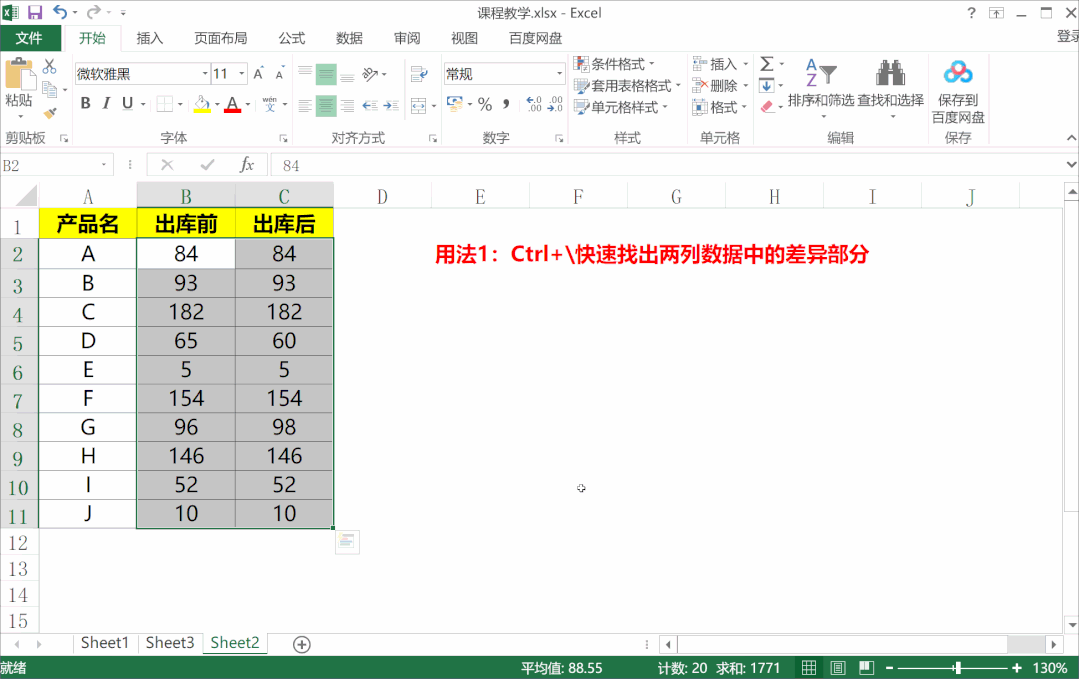Switch to the 百度网盘 tab
The image size is (1079, 679).
(535, 38)
